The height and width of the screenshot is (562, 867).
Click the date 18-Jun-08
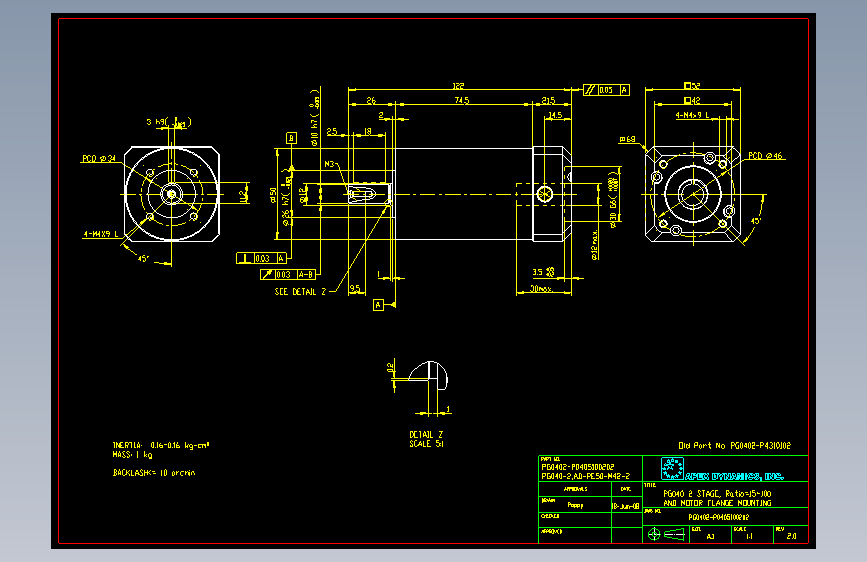click(626, 506)
